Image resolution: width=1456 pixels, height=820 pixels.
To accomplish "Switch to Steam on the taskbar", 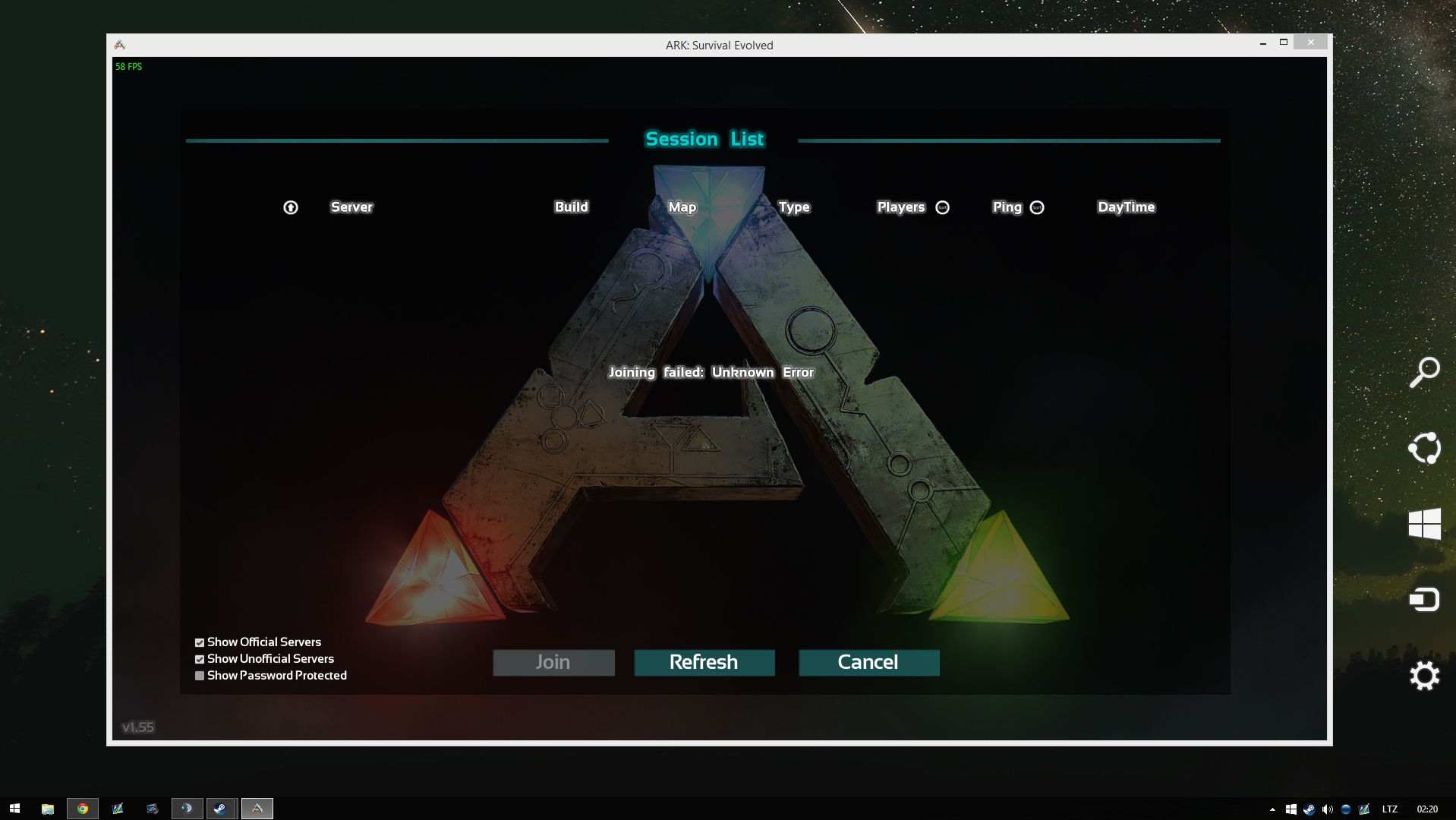I will pos(222,809).
